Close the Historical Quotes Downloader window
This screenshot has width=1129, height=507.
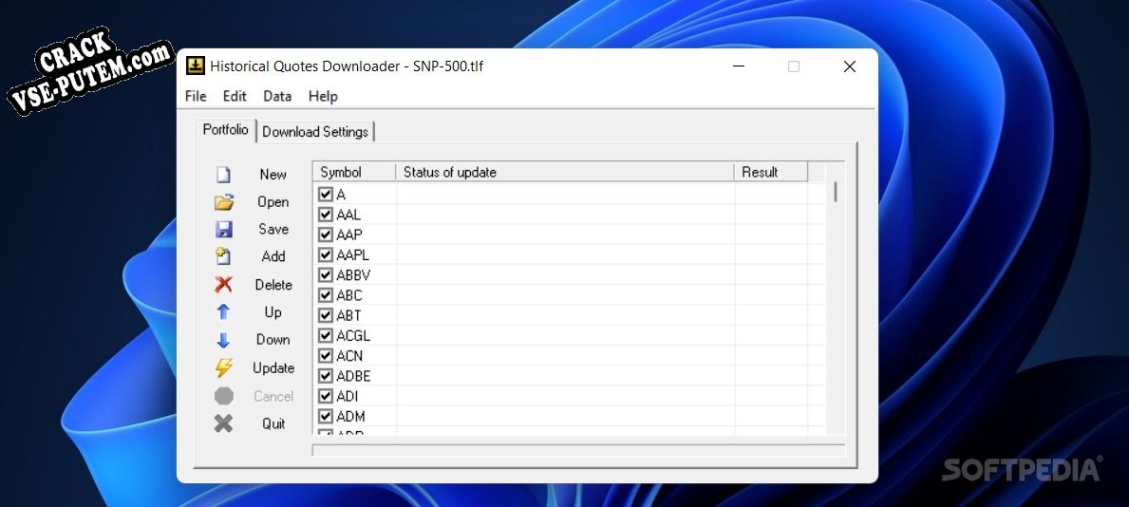pyautogui.click(x=850, y=66)
